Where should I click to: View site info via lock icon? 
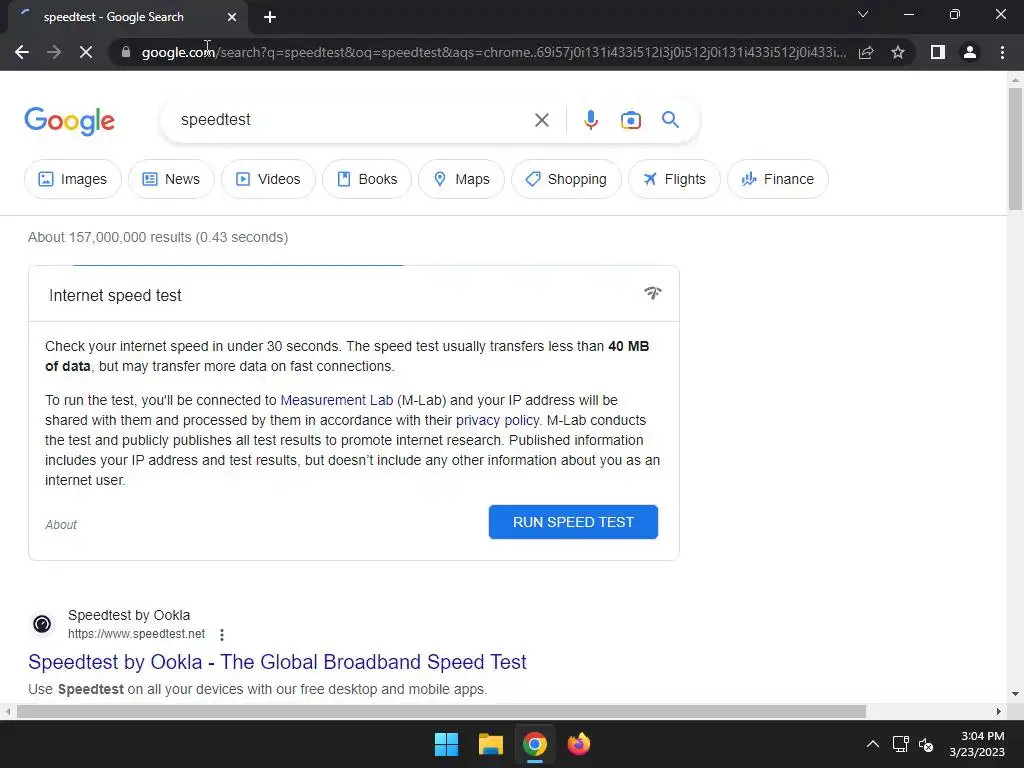click(x=126, y=52)
